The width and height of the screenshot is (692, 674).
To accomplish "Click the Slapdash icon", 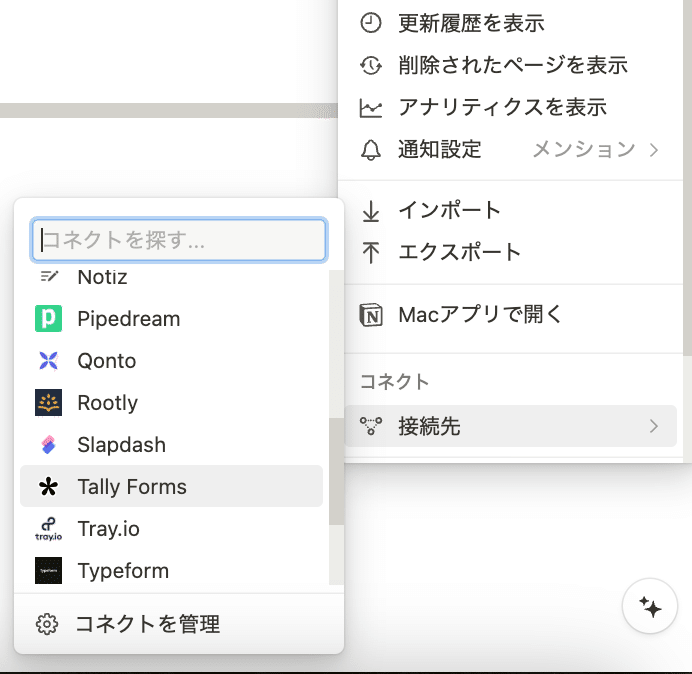I will [x=49, y=444].
